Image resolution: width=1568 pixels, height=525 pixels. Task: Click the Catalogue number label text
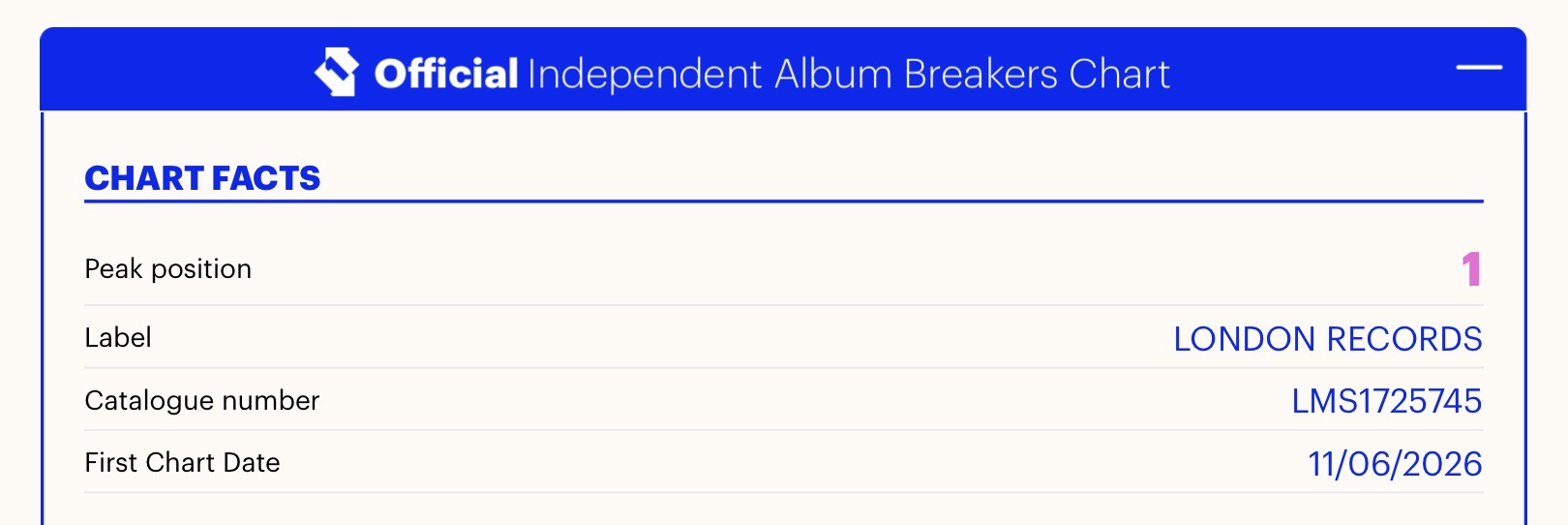(x=202, y=400)
